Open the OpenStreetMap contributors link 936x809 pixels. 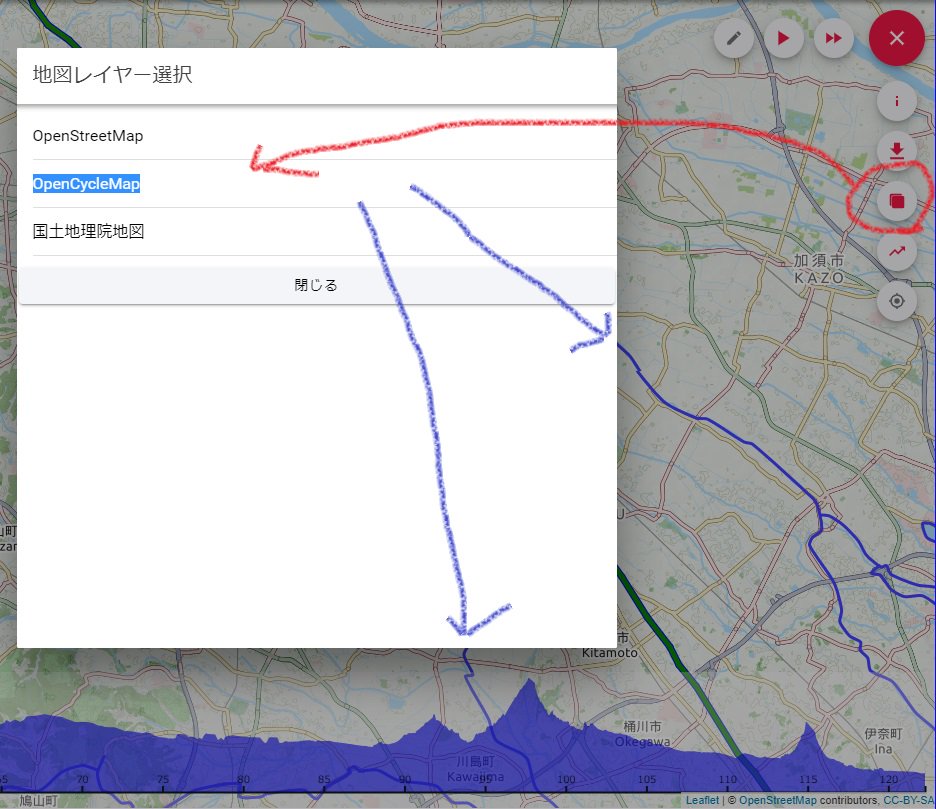[x=777, y=800]
